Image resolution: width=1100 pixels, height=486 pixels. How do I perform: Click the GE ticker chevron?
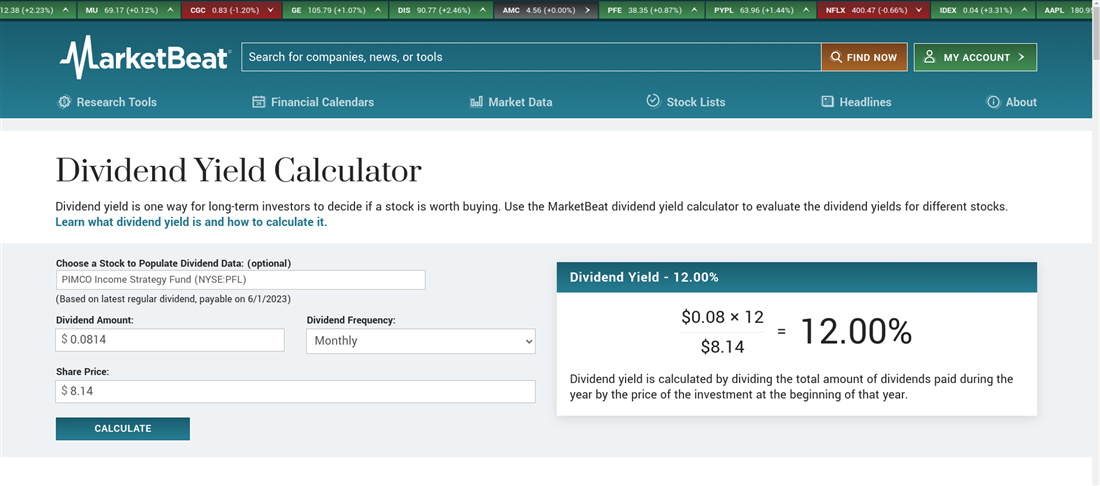(377, 11)
